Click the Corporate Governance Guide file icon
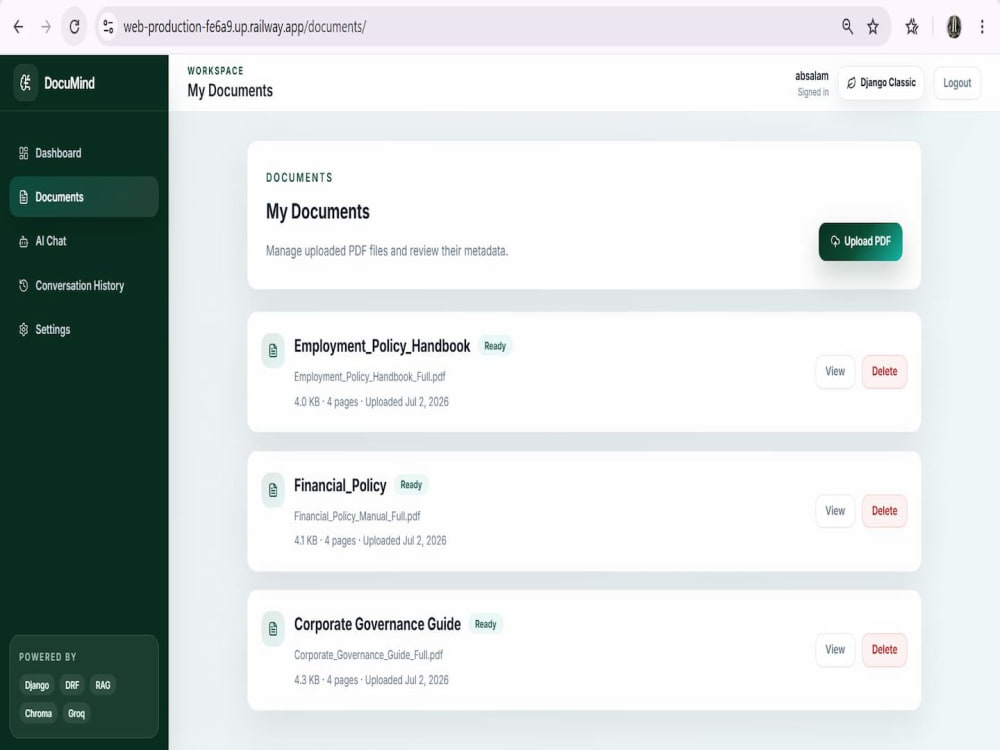This screenshot has height=750, width=1000. pos(273,629)
